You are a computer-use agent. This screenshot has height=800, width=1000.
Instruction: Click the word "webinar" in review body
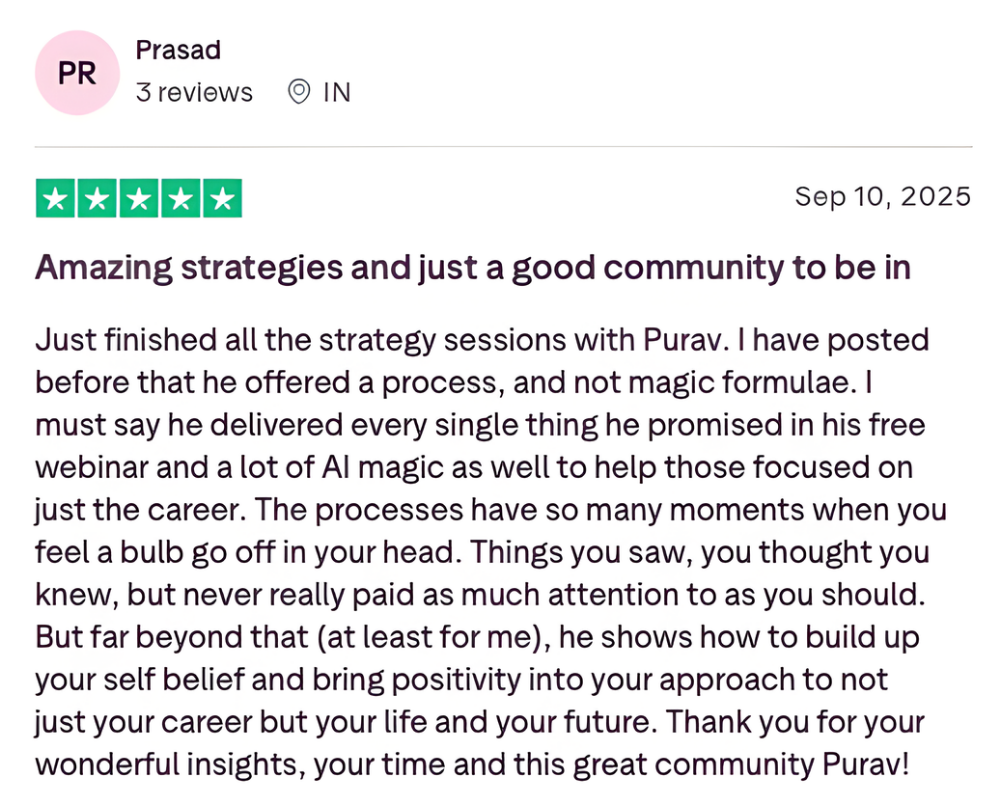point(85,467)
